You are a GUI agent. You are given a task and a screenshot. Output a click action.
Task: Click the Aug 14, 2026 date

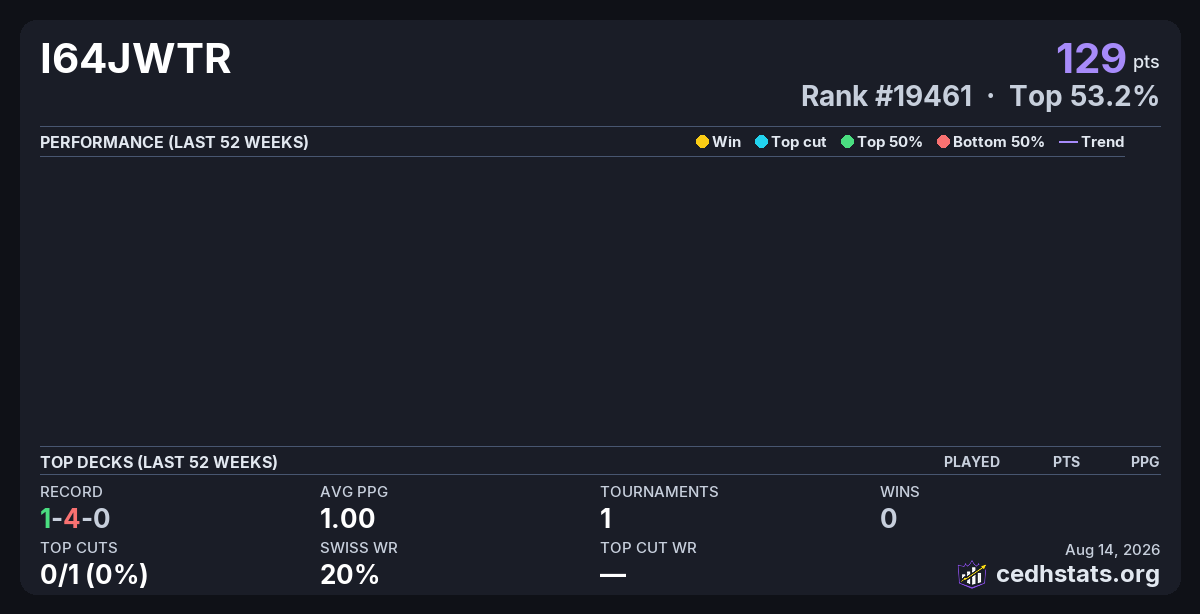pyautogui.click(x=1113, y=549)
